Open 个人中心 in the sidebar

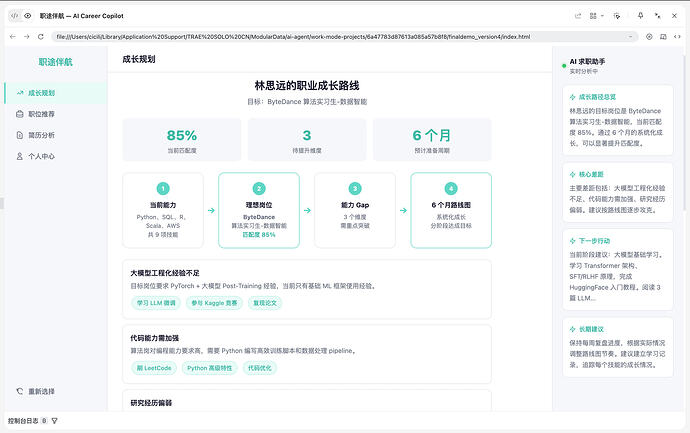55,156
